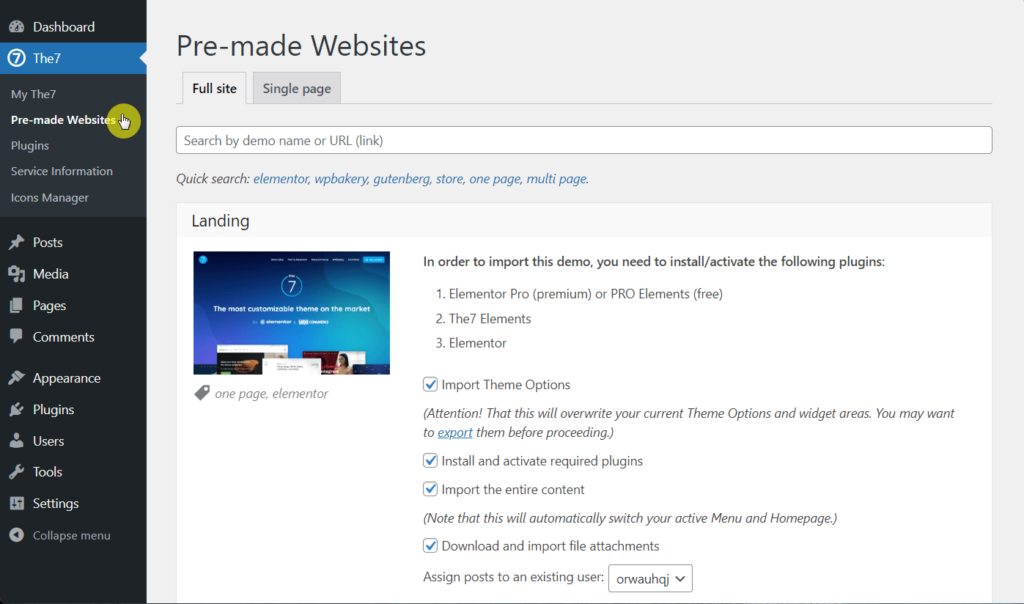Viewport: 1024px width, 604px height.
Task: Click the Collapse menu arrow icon
Action: (x=16, y=535)
